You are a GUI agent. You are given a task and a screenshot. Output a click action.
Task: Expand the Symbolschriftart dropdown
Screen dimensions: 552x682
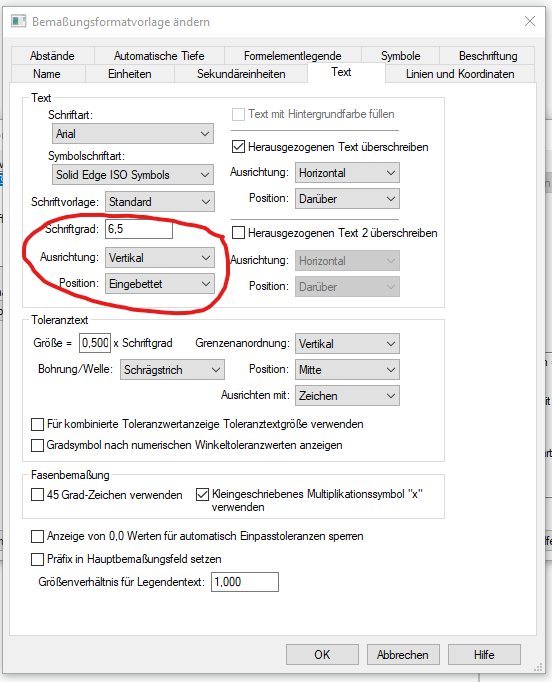(x=133, y=174)
